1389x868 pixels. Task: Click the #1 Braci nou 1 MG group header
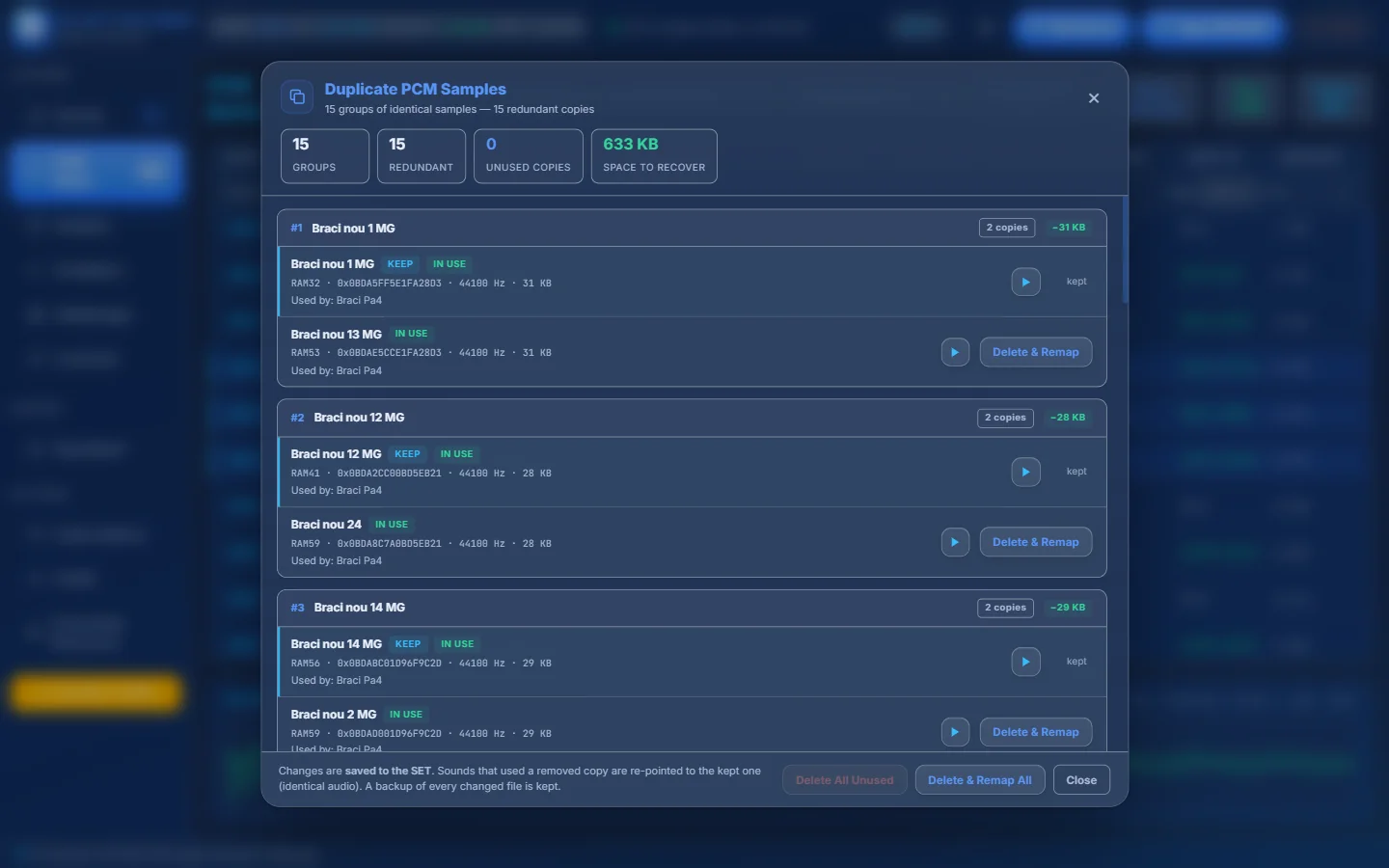692,229
